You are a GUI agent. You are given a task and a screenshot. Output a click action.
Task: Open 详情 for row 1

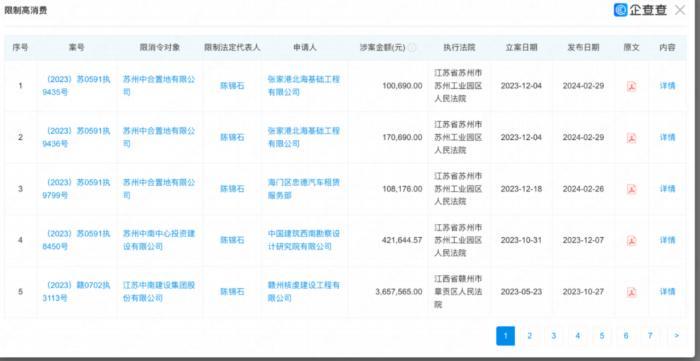pos(667,86)
